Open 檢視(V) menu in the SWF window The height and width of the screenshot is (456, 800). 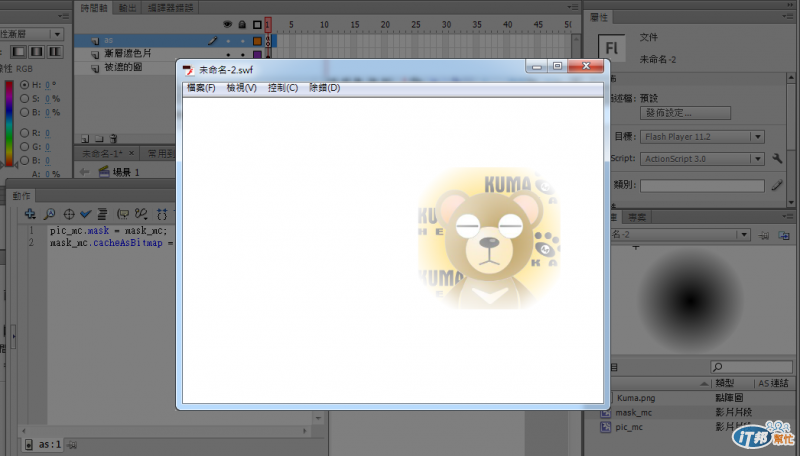(x=241, y=88)
